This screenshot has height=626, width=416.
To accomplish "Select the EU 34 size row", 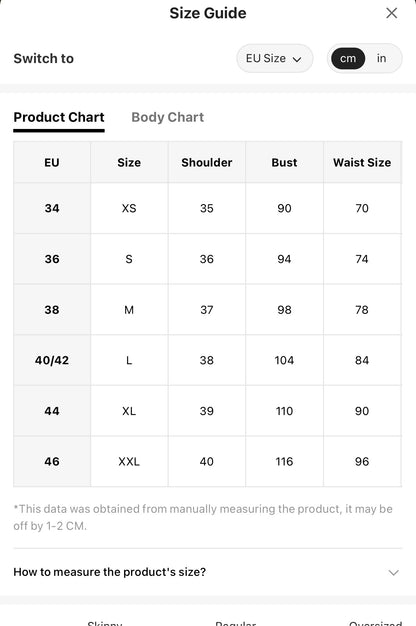I will (x=208, y=208).
